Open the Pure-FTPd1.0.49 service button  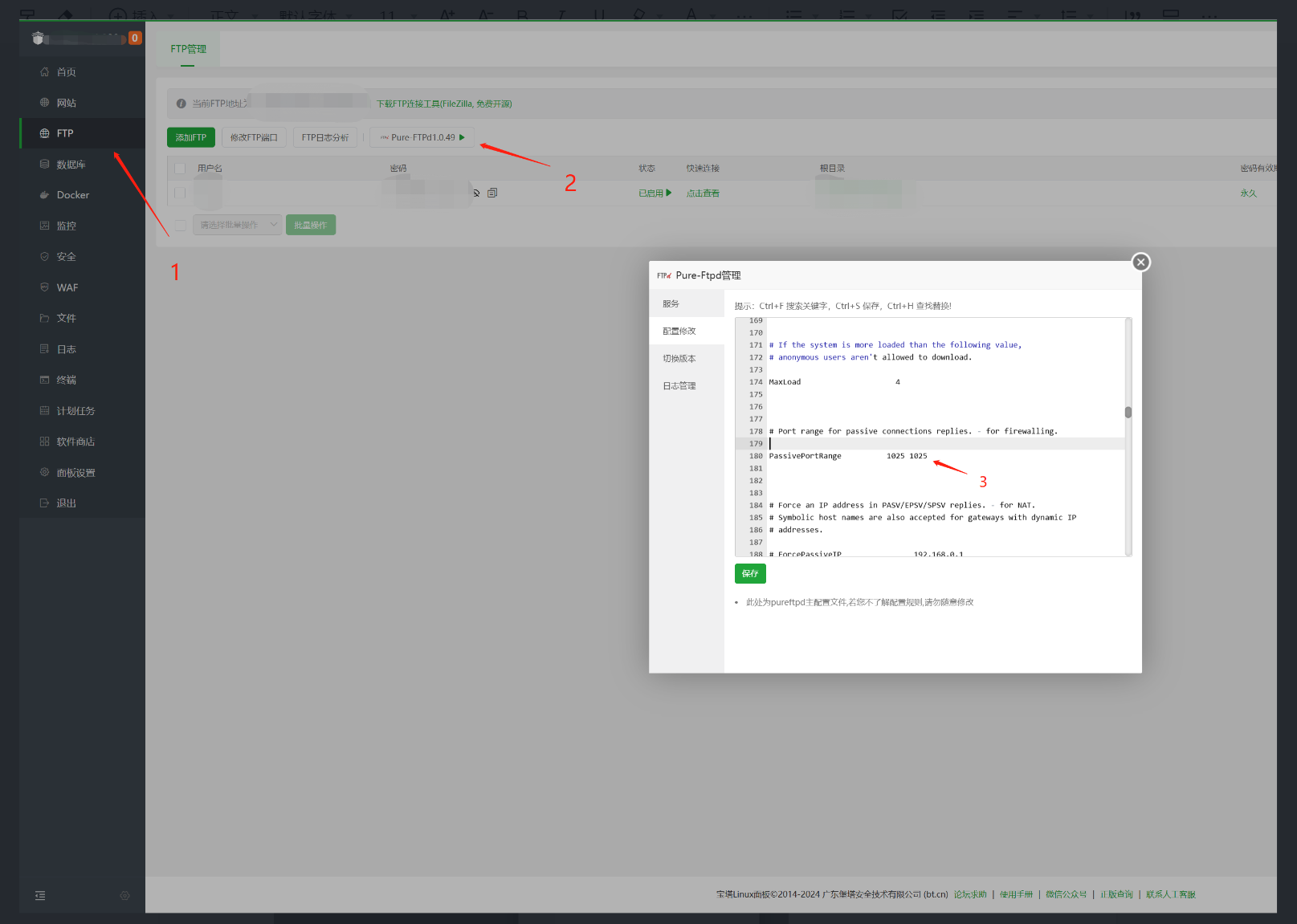click(422, 137)
